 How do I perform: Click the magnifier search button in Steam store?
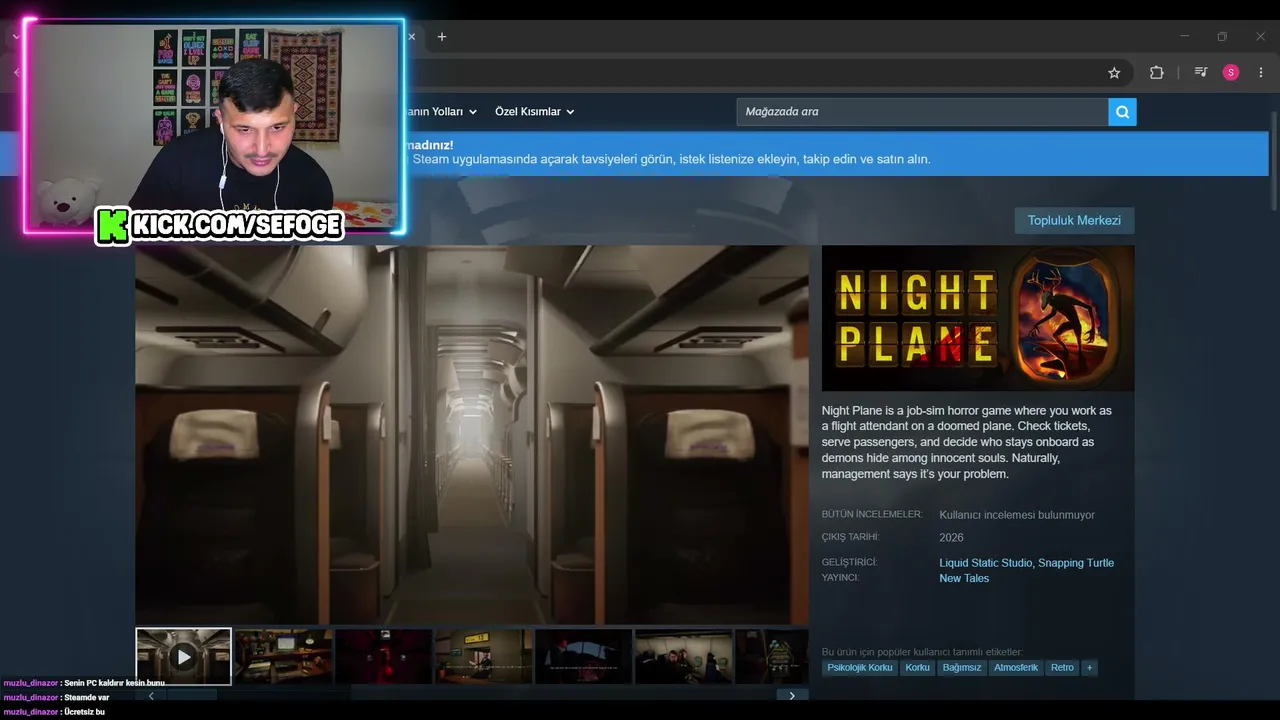pyautogui.click(x=1122, y=112)
